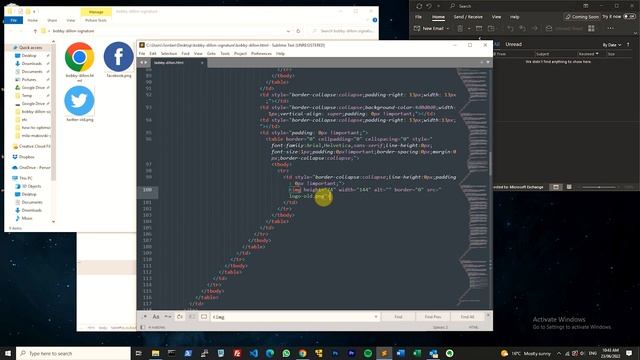The width and height of the screenshot is (640, 360).
Task: Open Sublime Text File menu
Action: click(x=142, y=53)
